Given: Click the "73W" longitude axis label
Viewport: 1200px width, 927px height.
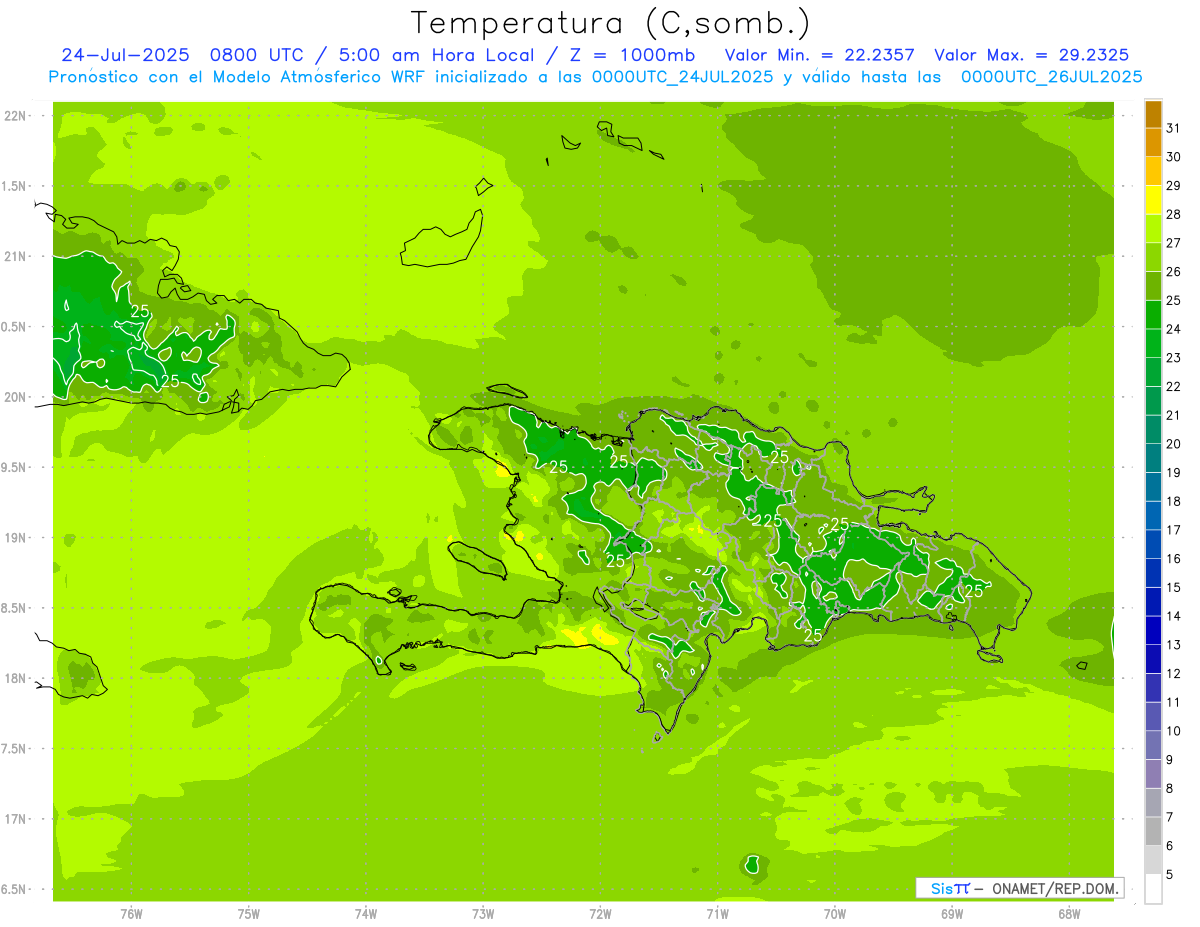Looking at the screenshot, I should [x=483, y=914].
